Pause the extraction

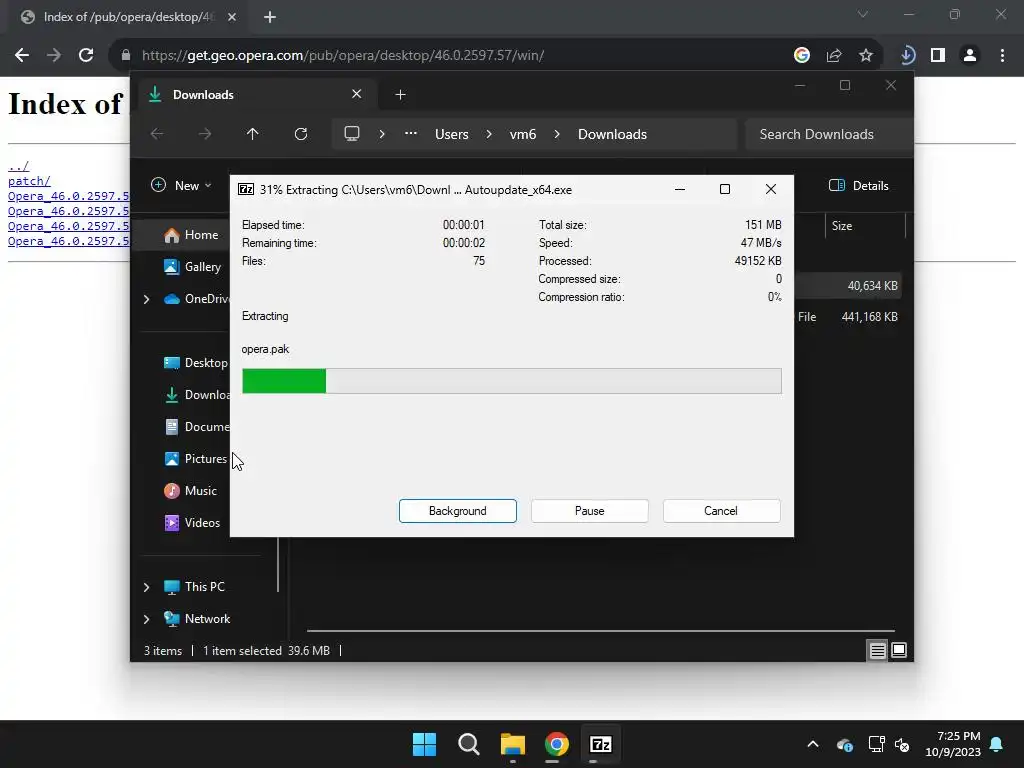click(x=589, y=511)
